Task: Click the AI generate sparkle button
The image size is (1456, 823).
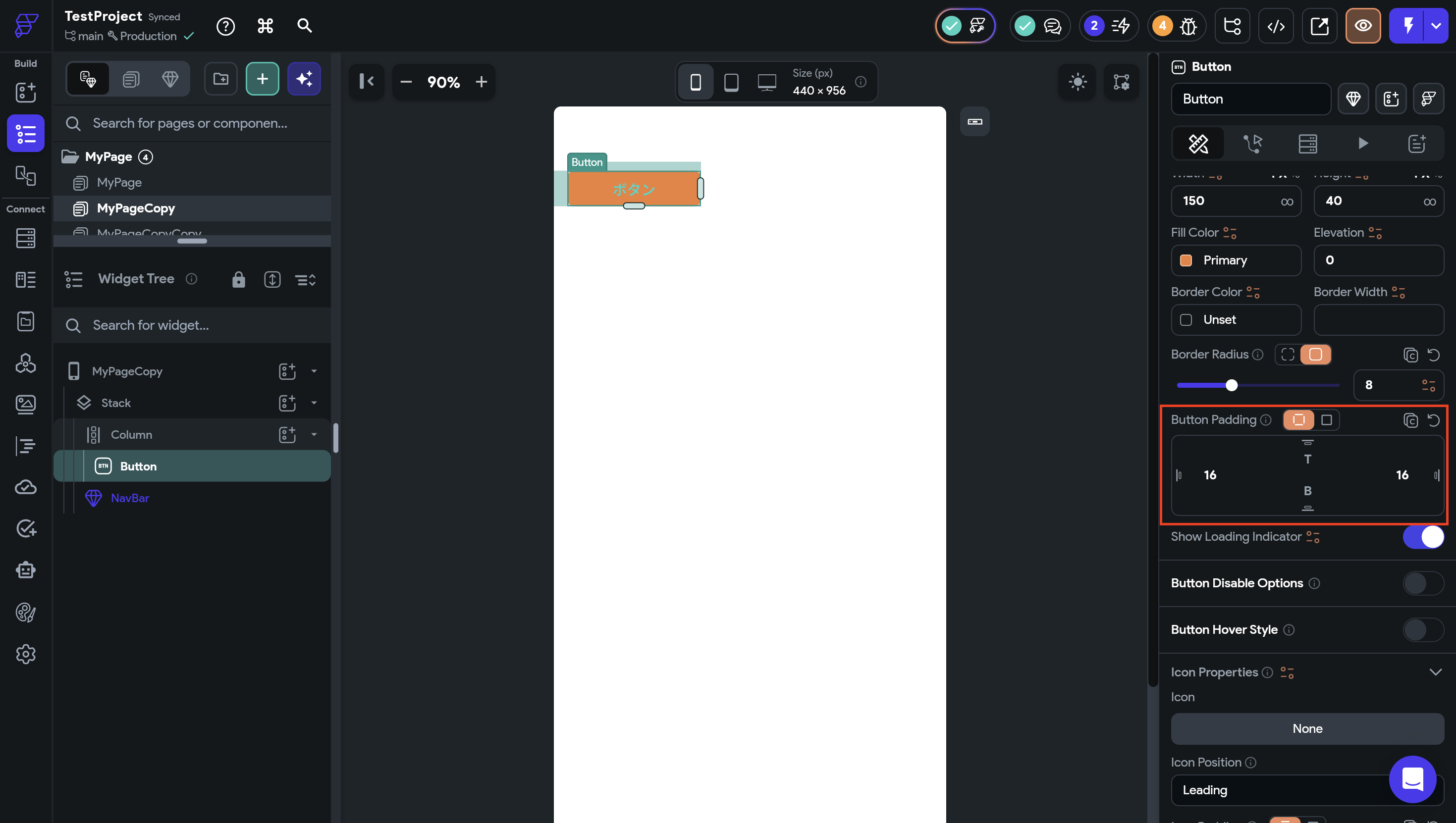Action: click(x=304, y=79)
